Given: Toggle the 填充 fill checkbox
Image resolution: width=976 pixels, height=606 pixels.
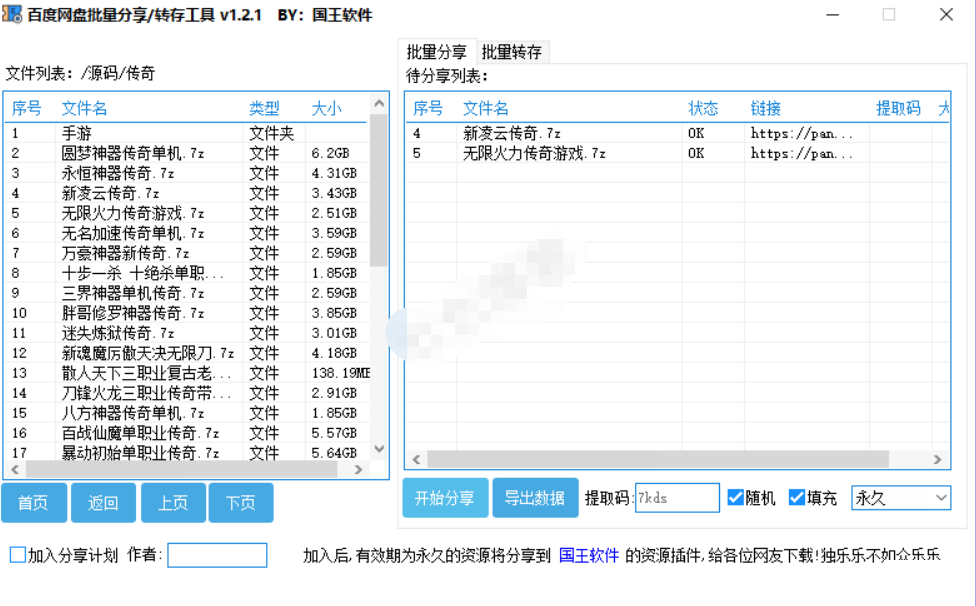Looking at the screenshot, I should 797,498.
